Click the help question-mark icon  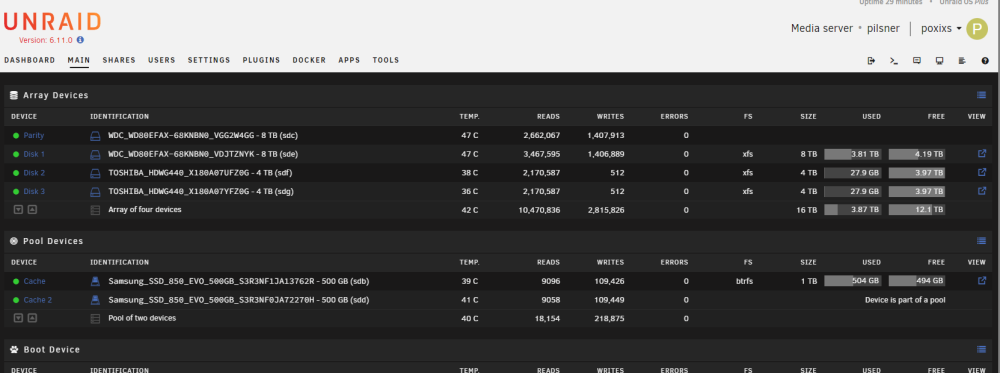tap(985, 61)
